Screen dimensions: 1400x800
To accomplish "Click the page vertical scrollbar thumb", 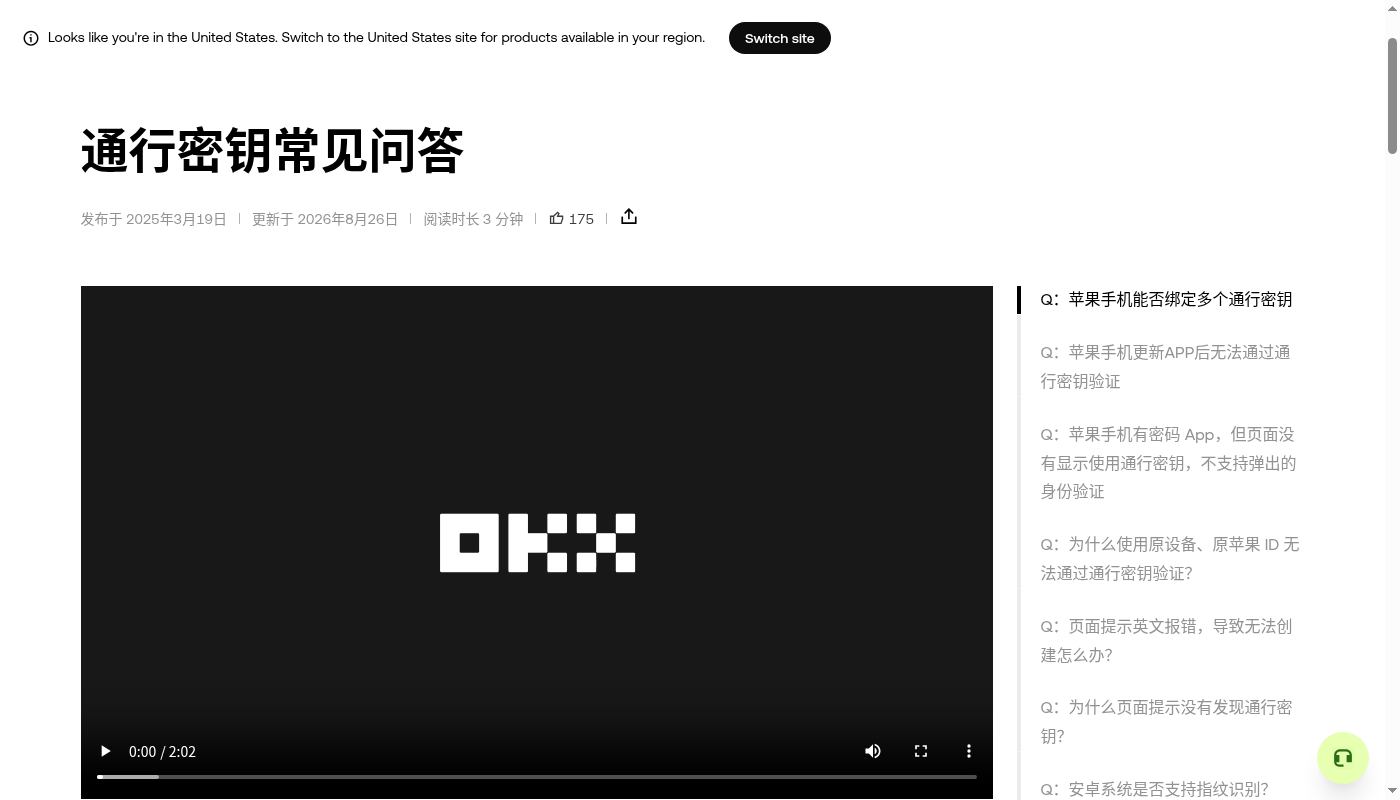I will (1392, 96).
